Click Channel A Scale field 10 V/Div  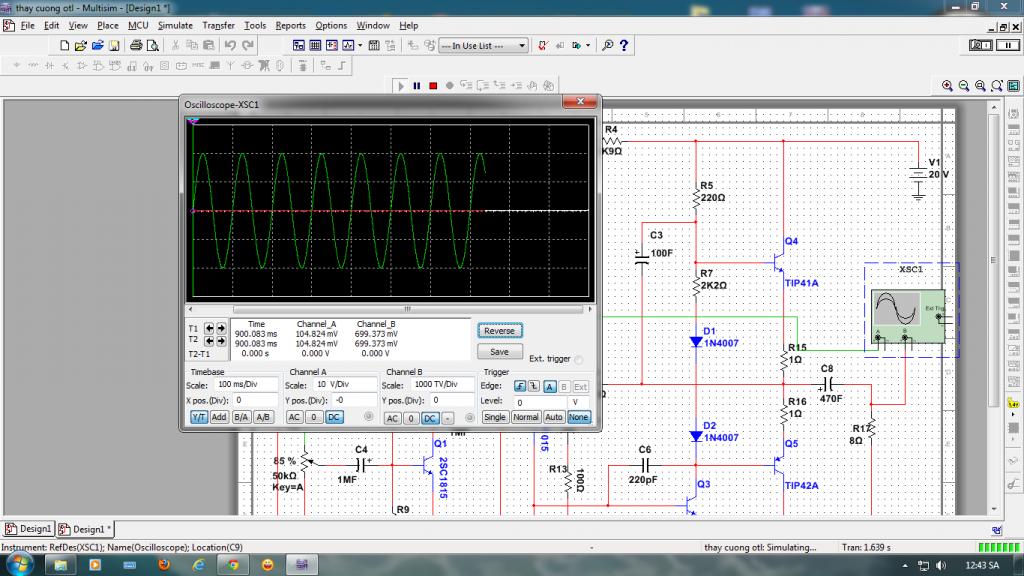(x=345, y=385)
